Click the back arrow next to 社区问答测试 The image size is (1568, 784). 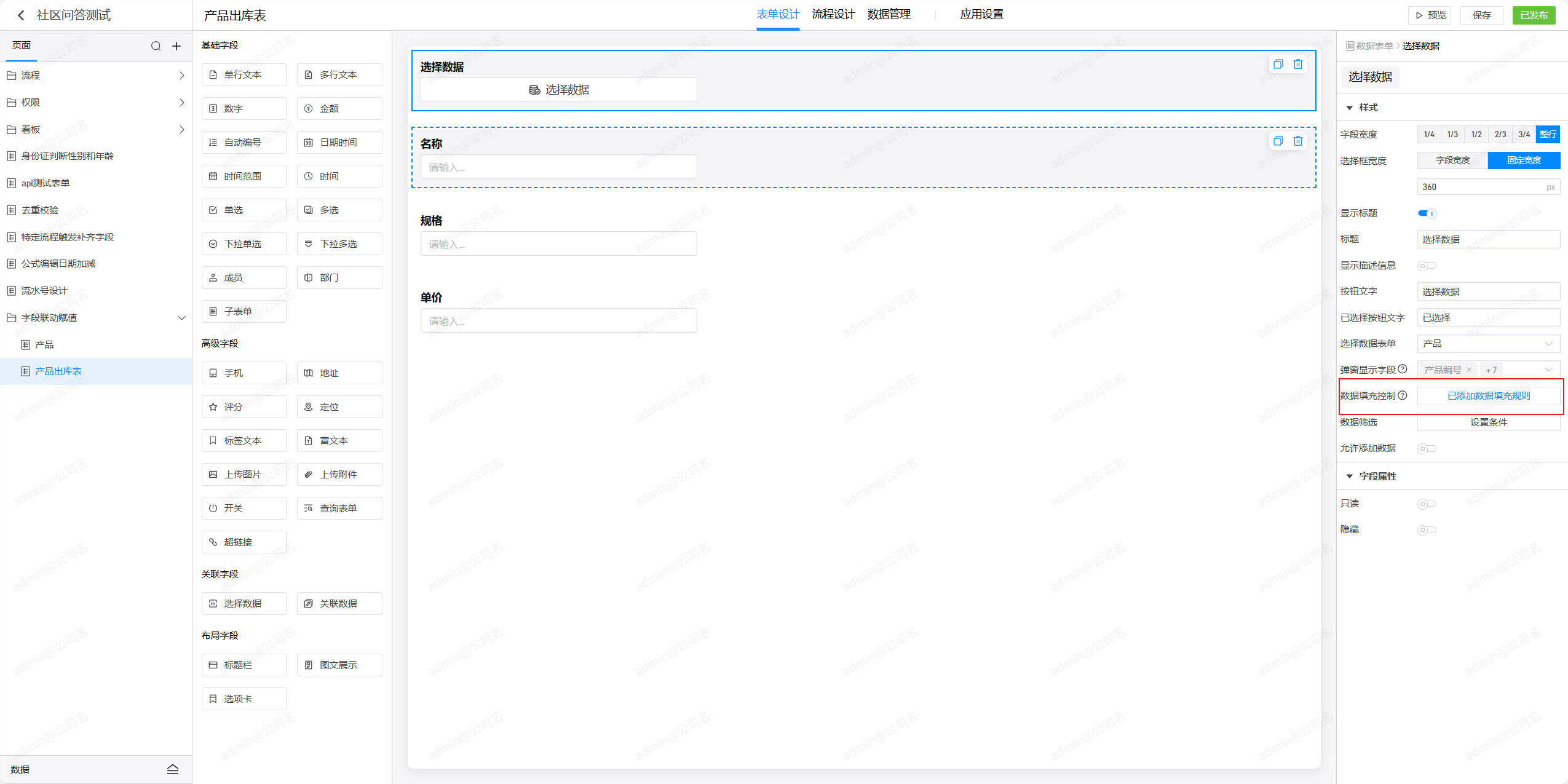click(21, 15)
